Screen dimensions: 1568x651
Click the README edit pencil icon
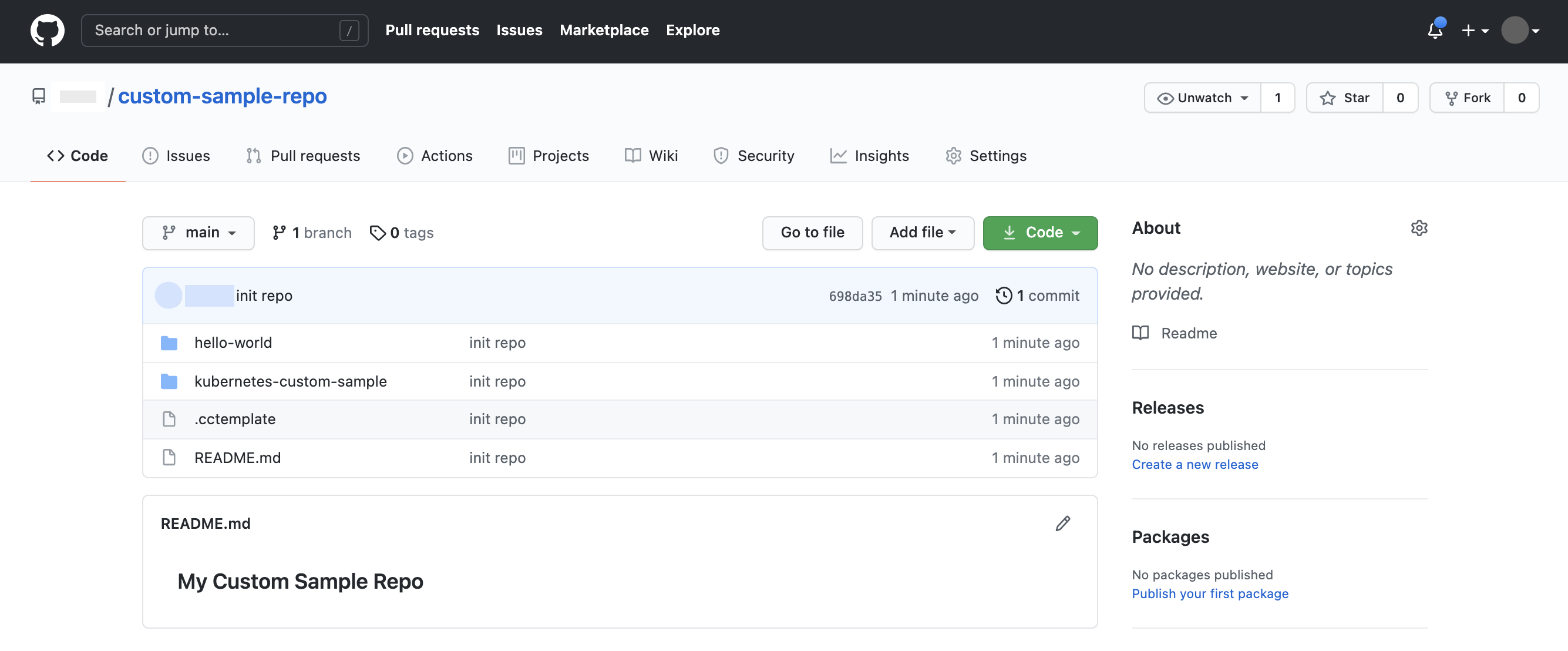pyautogui.click(x=1062, y=522)
